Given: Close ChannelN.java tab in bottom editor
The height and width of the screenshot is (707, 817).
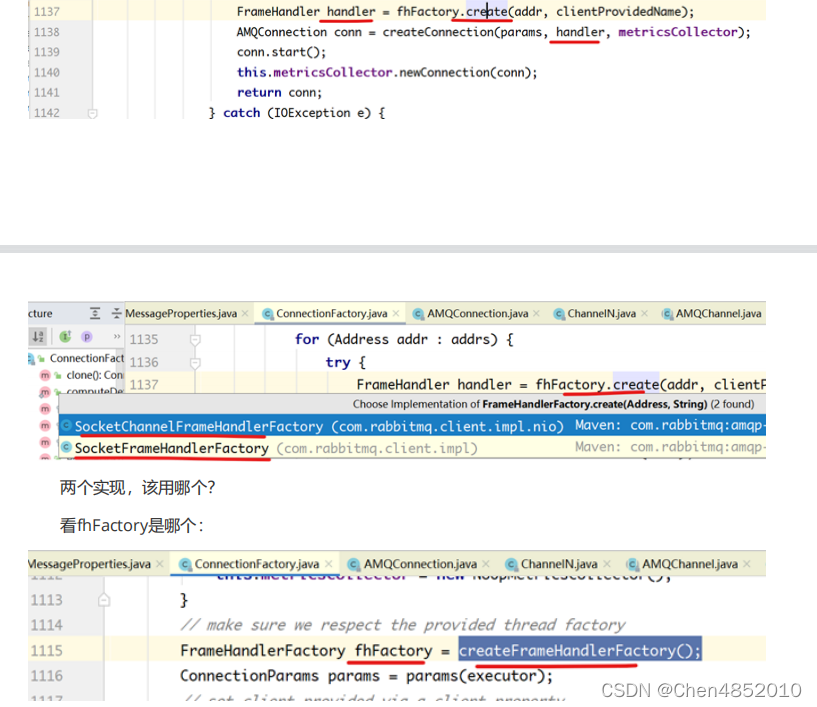Looking at the screenshot, I should [606, 564].
